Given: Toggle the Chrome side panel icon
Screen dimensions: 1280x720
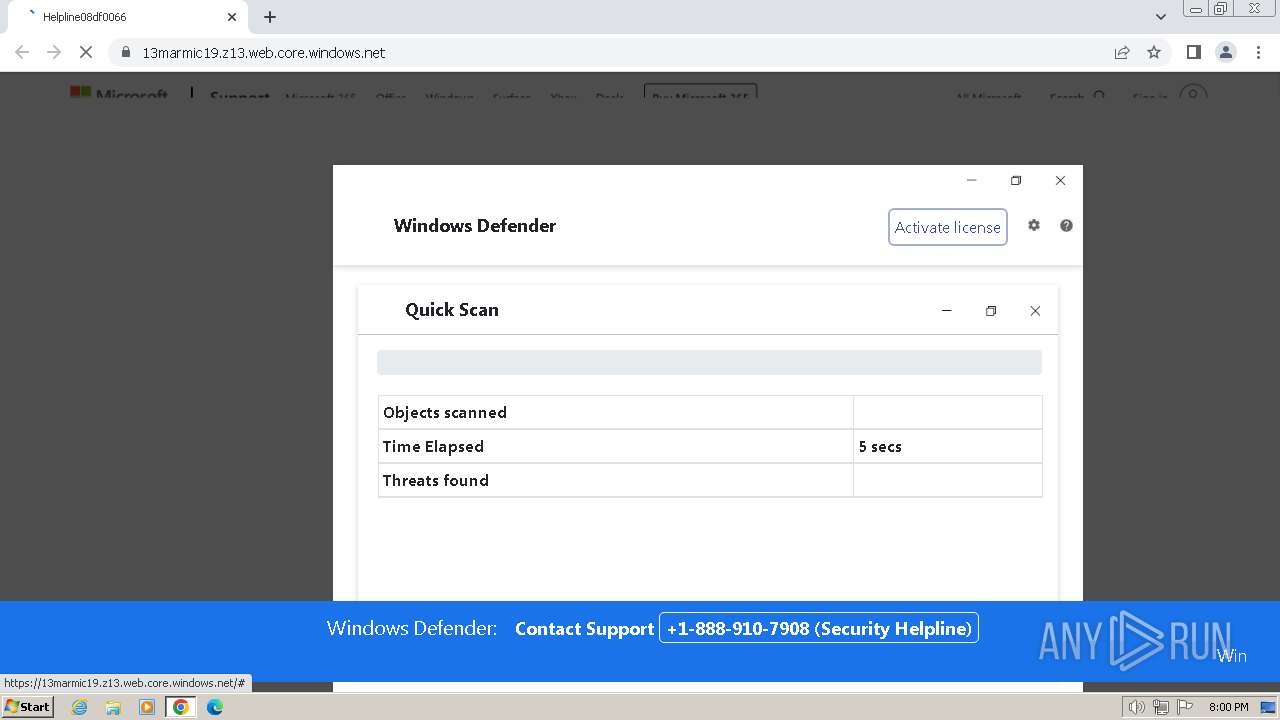Looking at the screenshot, I should [x=1194, y=53].
